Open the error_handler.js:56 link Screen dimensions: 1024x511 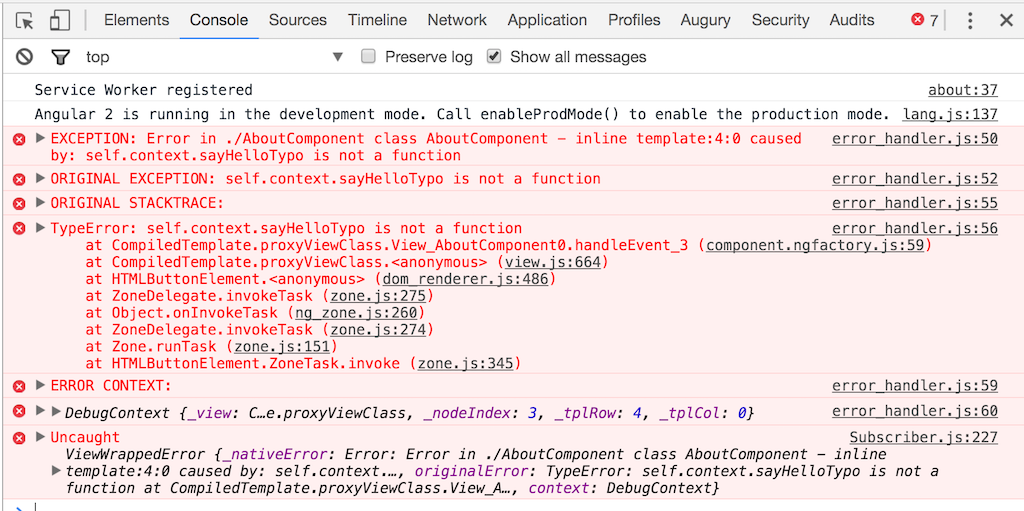point(915,228)
